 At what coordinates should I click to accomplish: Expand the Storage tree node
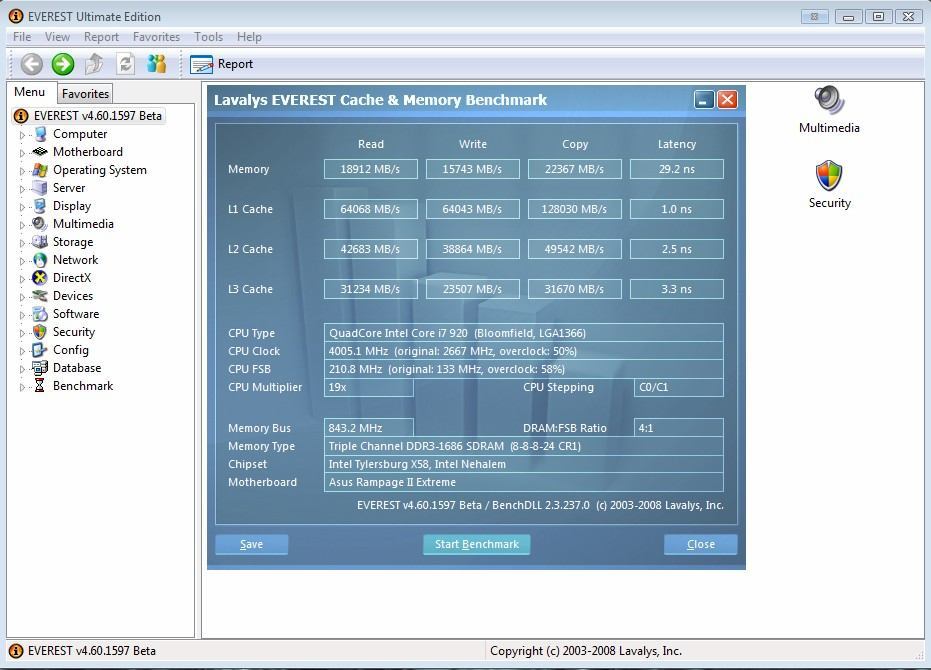(22, 243)
